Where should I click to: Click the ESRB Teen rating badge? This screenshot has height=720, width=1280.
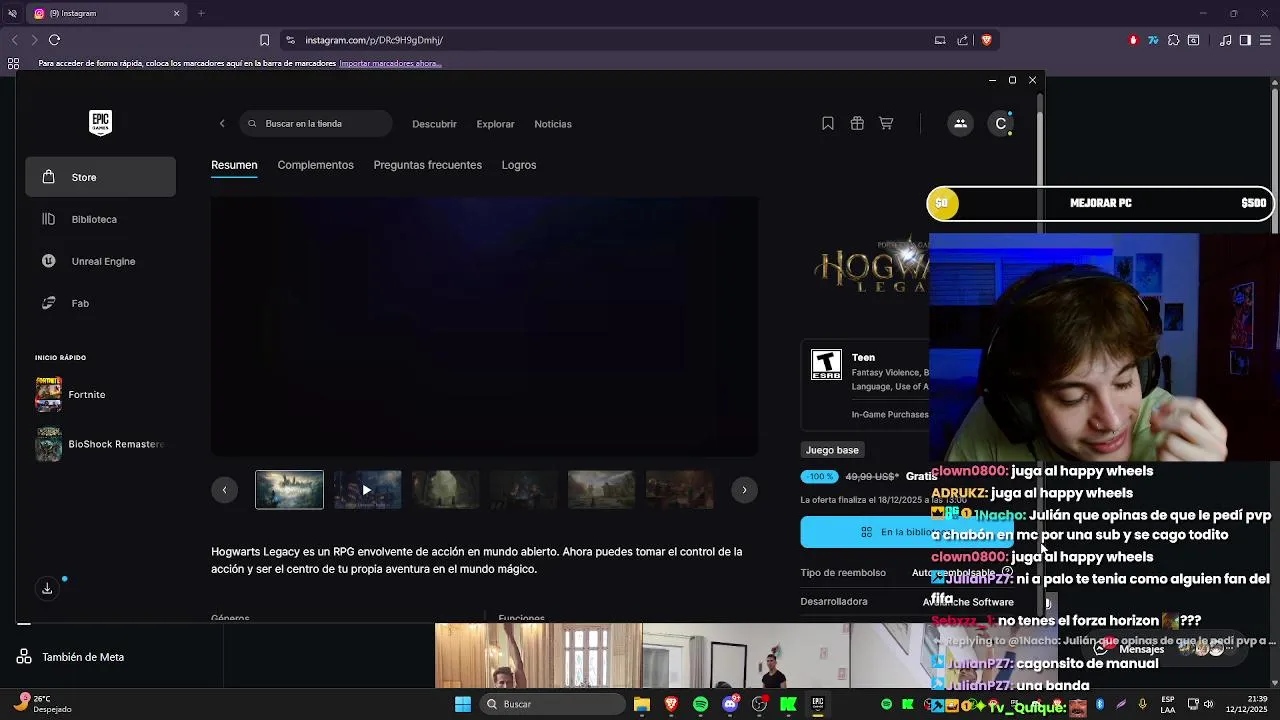point(826,365)
